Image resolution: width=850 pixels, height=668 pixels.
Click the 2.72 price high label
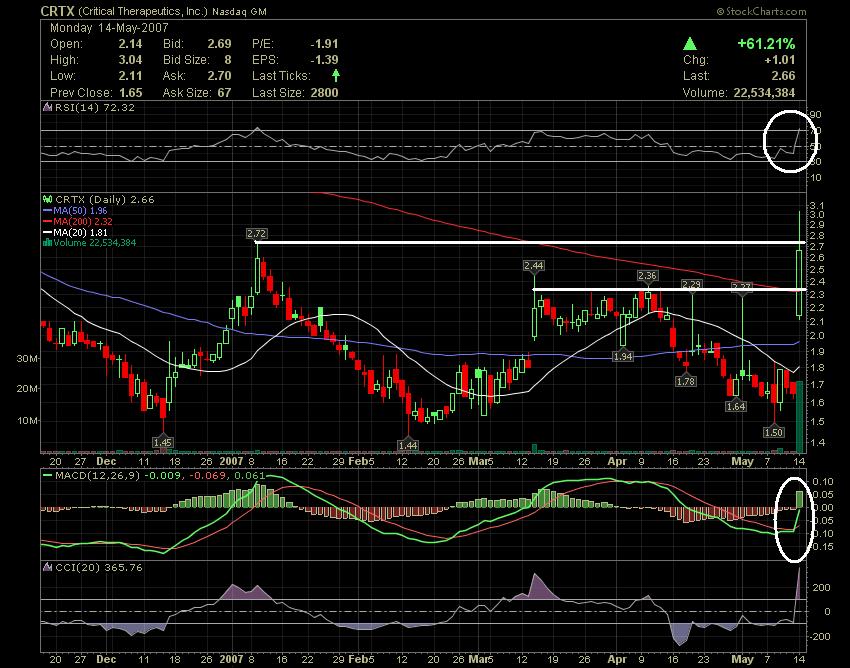[x=256, y=234]
